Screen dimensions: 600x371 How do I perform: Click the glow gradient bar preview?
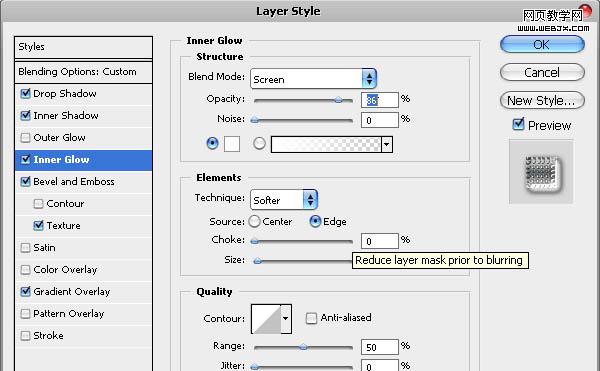point(326,145)
